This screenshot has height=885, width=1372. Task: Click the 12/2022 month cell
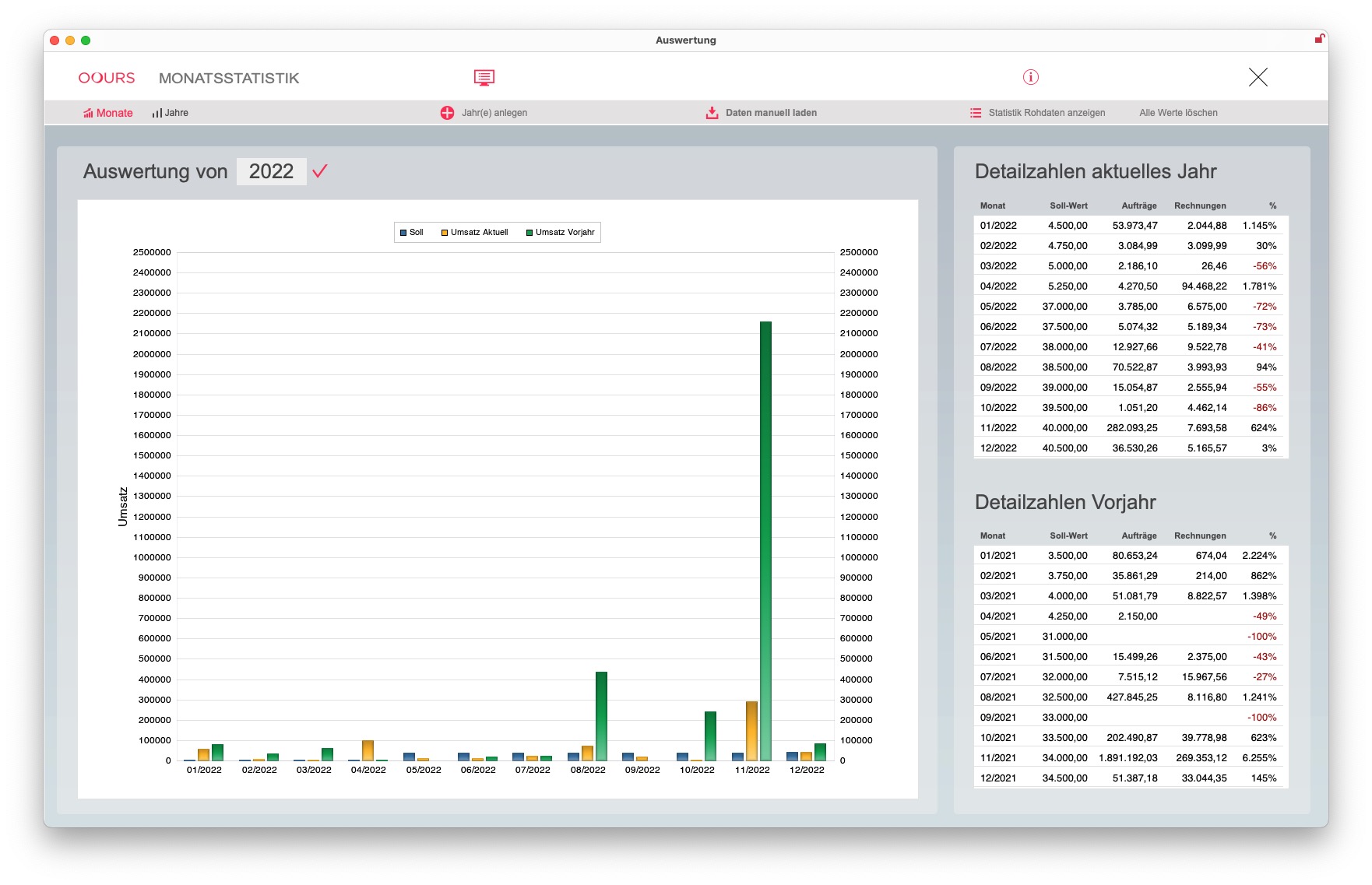click(998, 448)
